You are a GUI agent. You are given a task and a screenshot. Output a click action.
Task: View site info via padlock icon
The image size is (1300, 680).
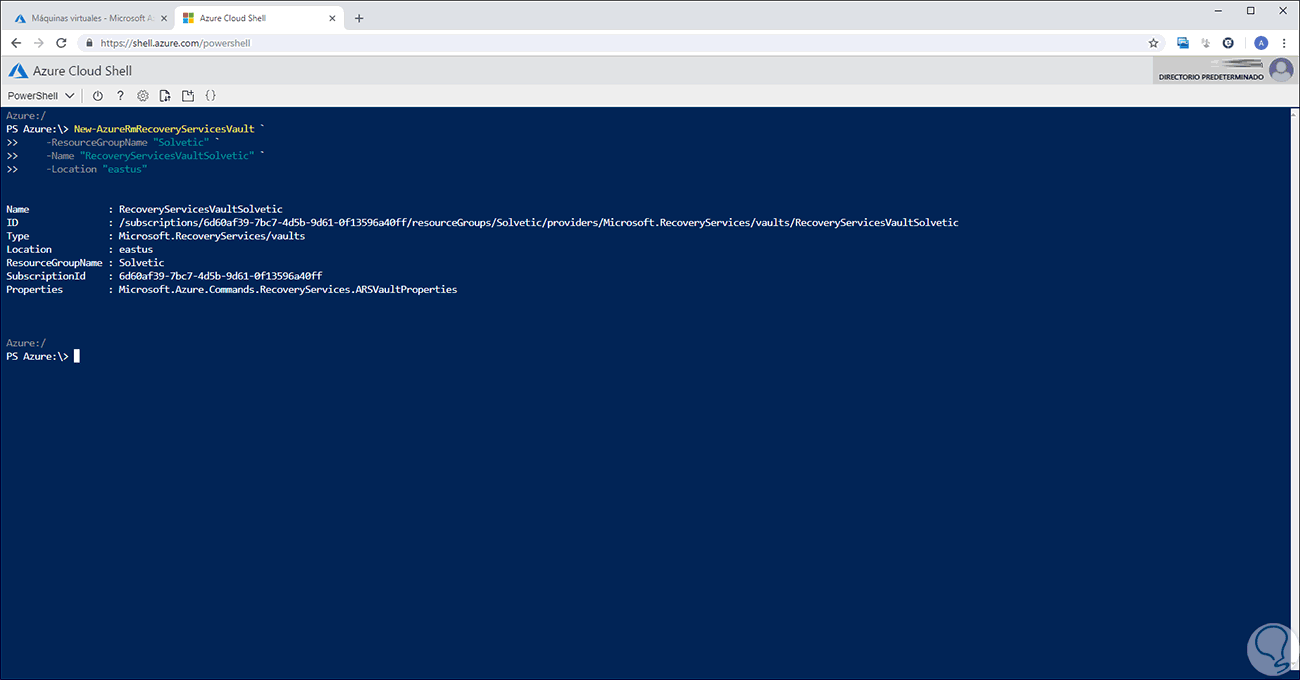point(89,43)
